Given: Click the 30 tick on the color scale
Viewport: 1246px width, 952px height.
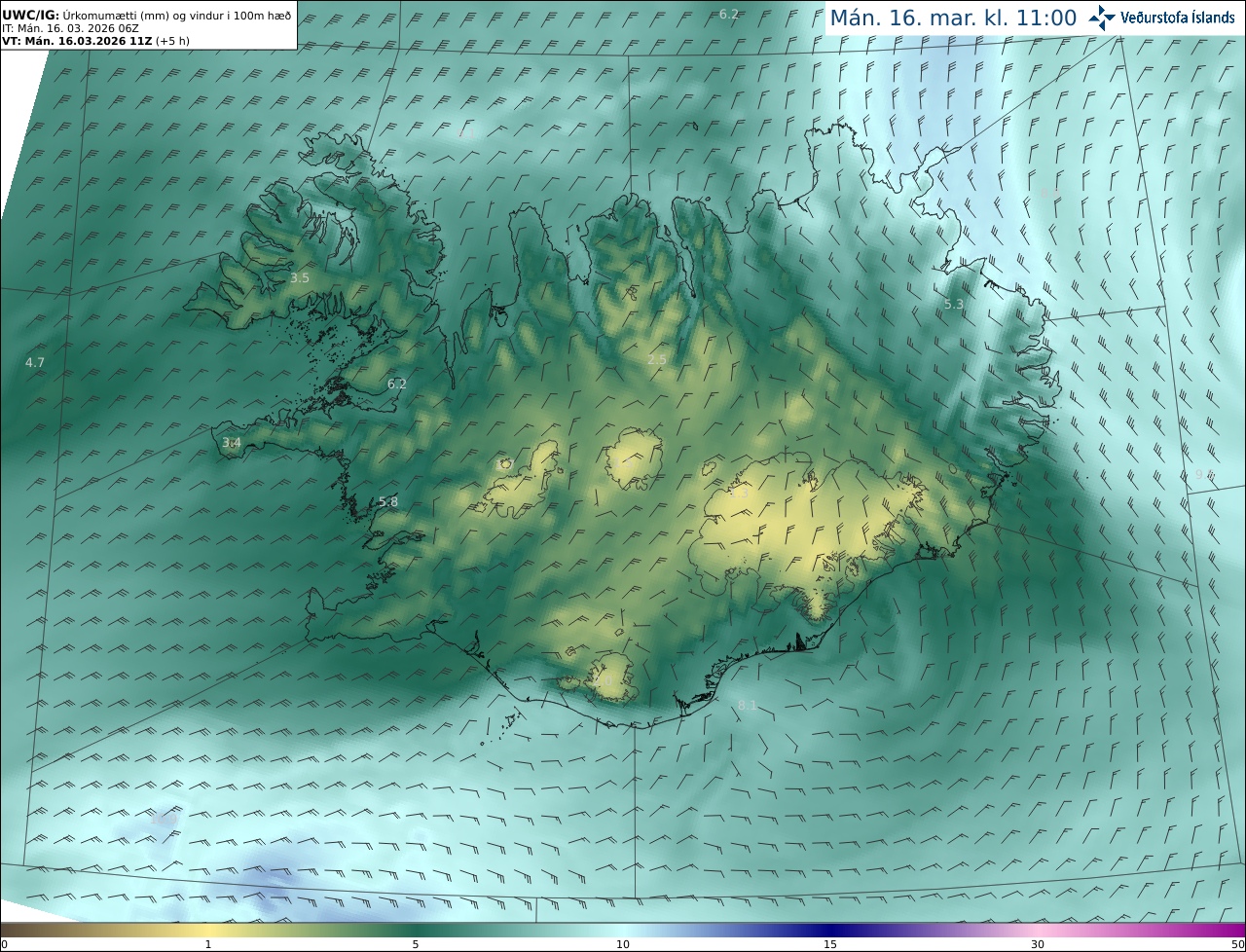Looking at the screenshot, I should [1038, 944].
